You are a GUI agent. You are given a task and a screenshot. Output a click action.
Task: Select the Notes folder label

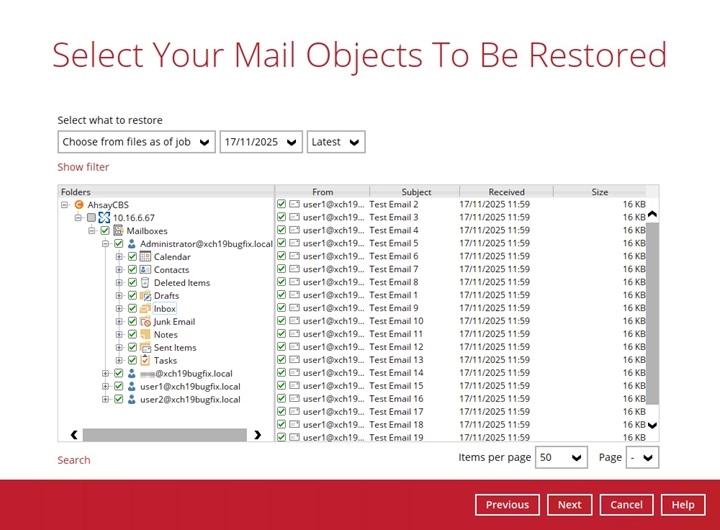tap(166, 334)
